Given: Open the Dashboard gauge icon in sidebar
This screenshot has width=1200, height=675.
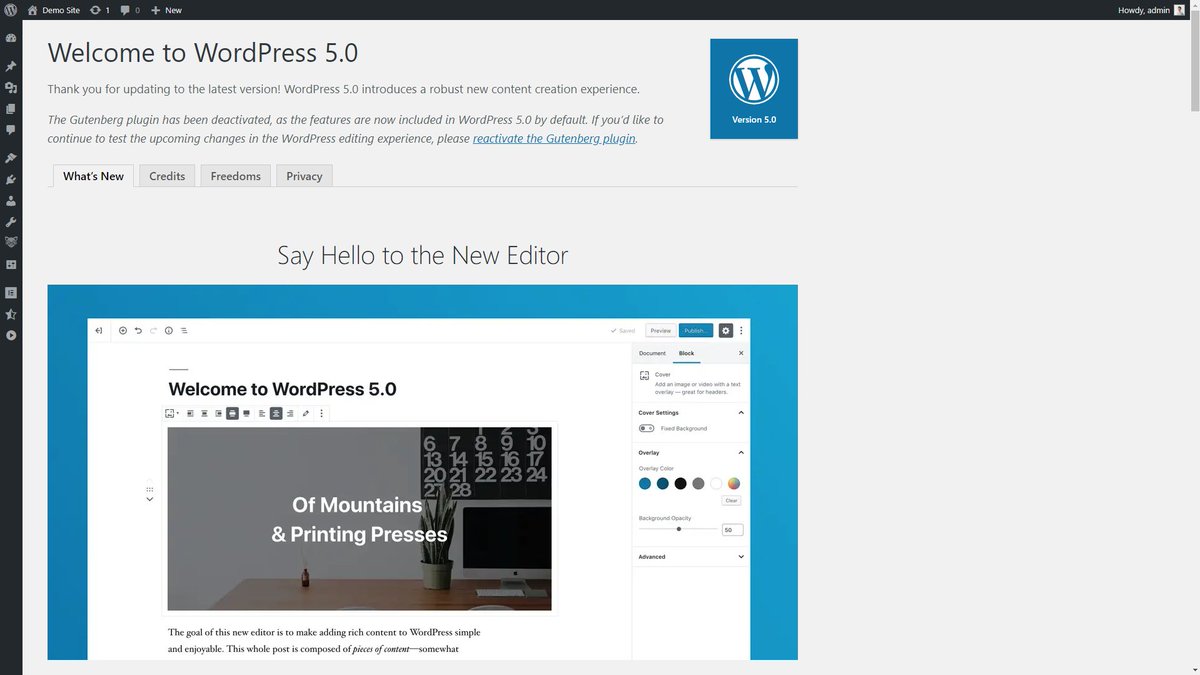Looking at the screenshot, I should coord(11,37).
